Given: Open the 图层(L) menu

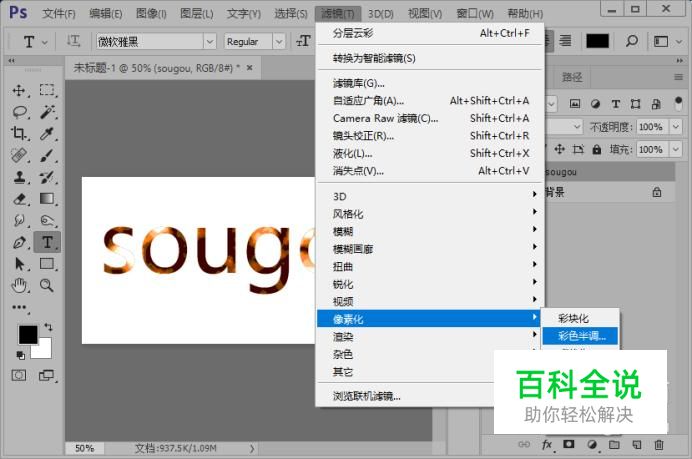Looking at the screenshot, I should pos(196,14).
